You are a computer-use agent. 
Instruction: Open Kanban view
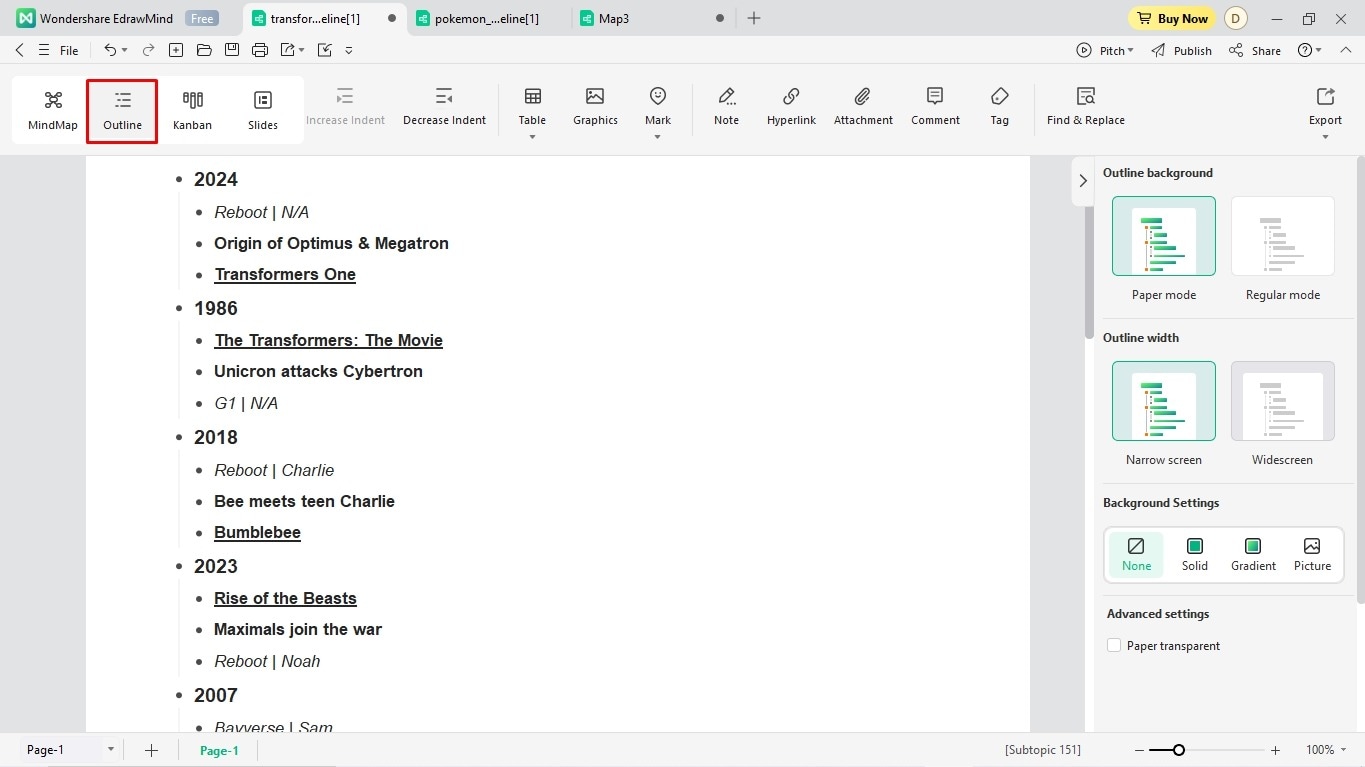click(192, 110)
